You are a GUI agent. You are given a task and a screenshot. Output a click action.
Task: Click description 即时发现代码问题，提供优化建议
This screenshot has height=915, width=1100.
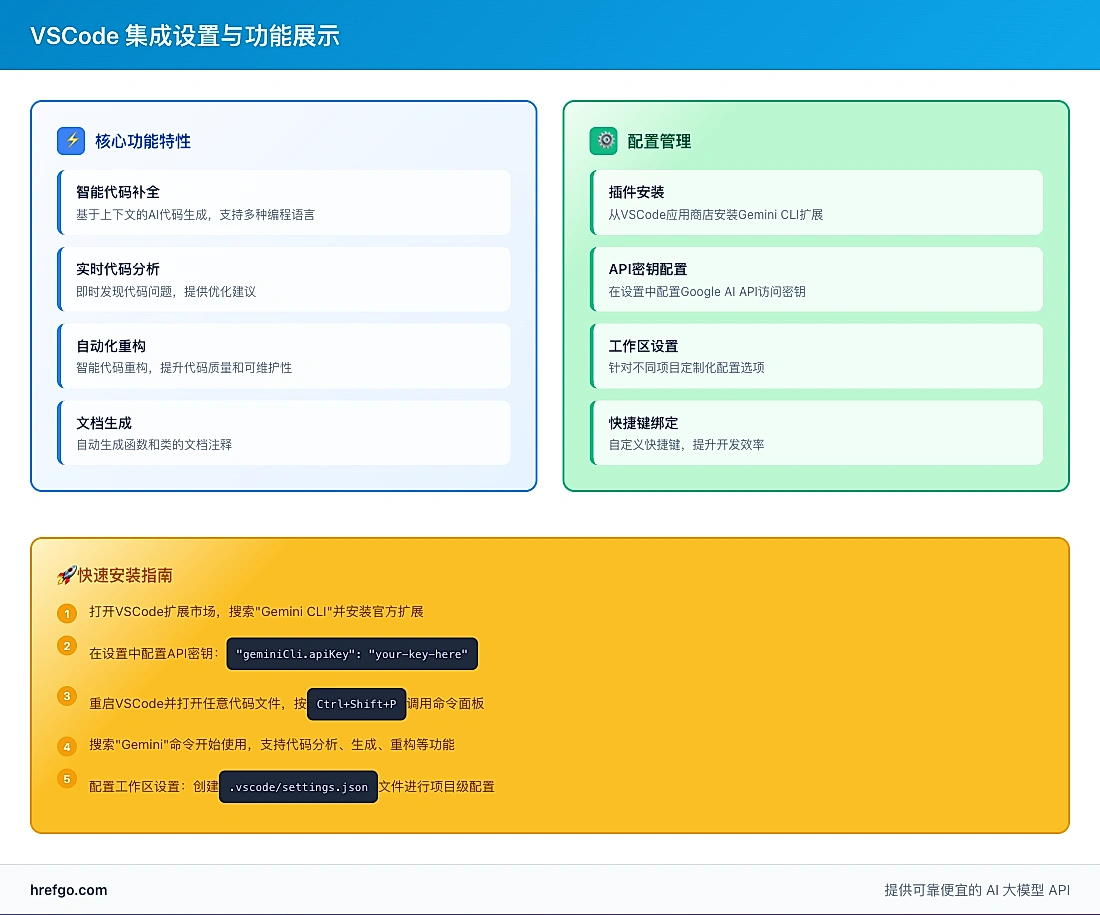click(166, 292)
